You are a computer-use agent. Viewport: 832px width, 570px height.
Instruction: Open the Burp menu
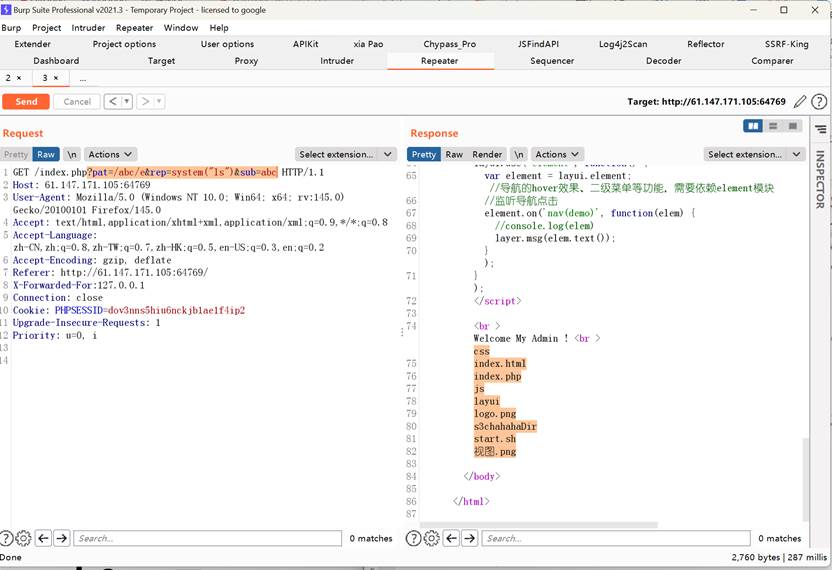click(x=11, y=28)
